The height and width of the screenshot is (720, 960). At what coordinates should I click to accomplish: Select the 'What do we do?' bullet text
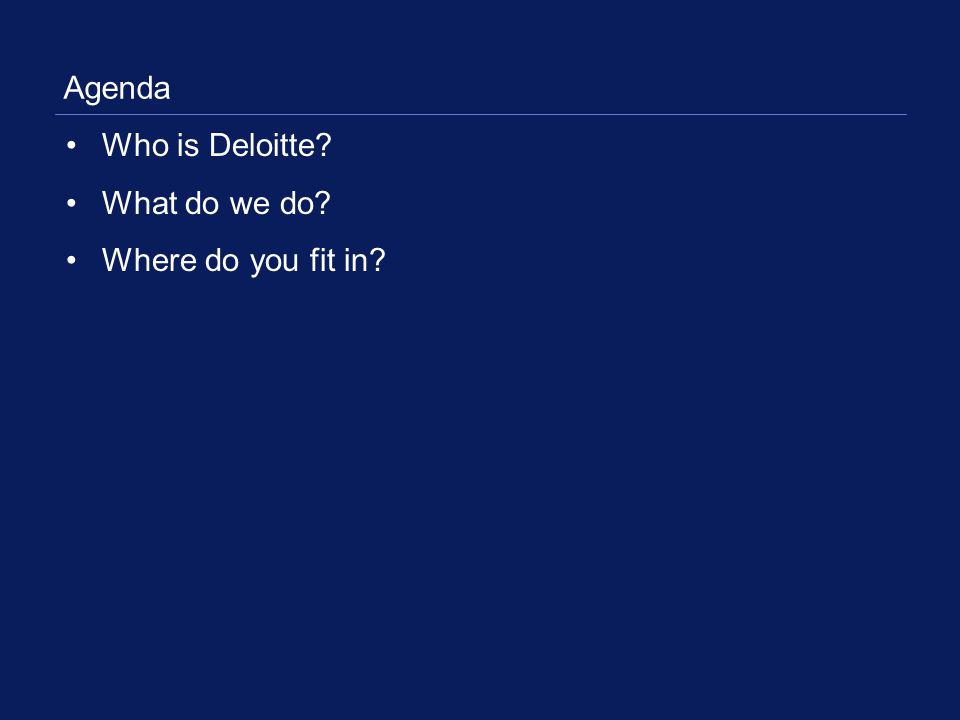[216, 203]
